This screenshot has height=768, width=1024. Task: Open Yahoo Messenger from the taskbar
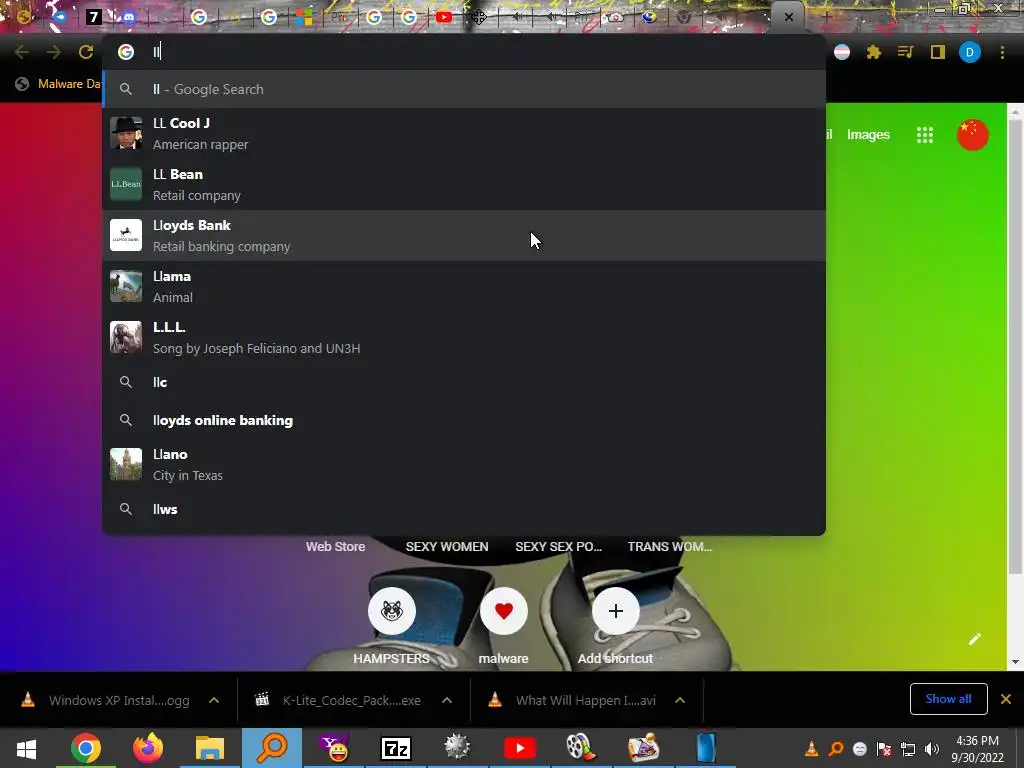(x=334, y=748)
